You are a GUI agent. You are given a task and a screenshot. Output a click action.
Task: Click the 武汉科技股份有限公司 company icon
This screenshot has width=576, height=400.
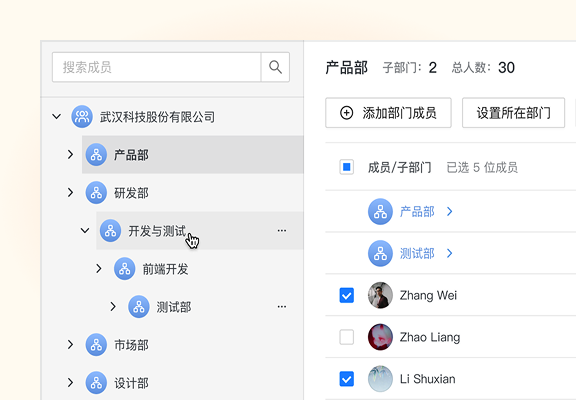pos(82,117)
